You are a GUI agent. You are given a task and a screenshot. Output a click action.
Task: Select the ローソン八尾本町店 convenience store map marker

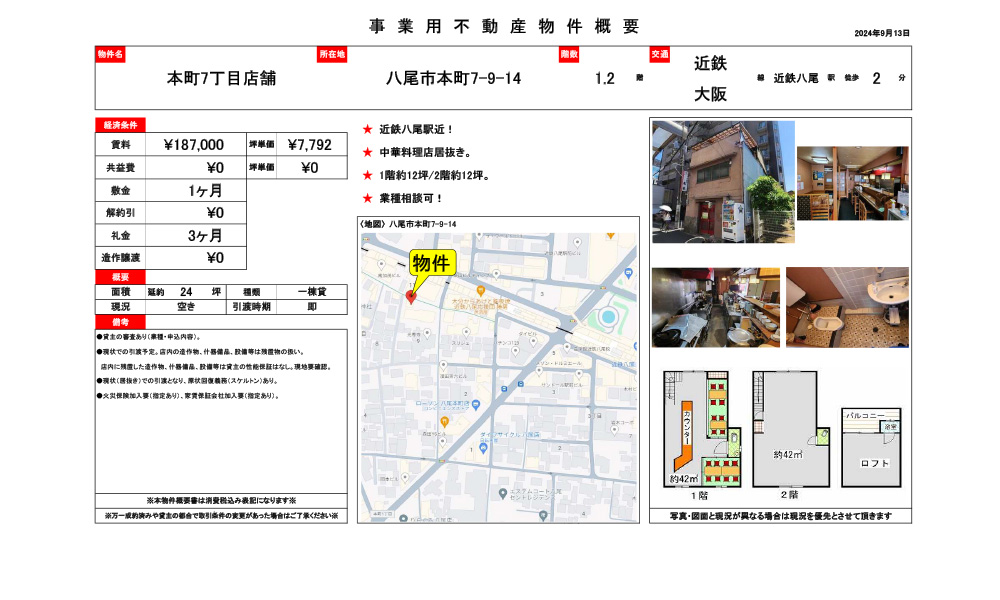[x=475, y=405]
